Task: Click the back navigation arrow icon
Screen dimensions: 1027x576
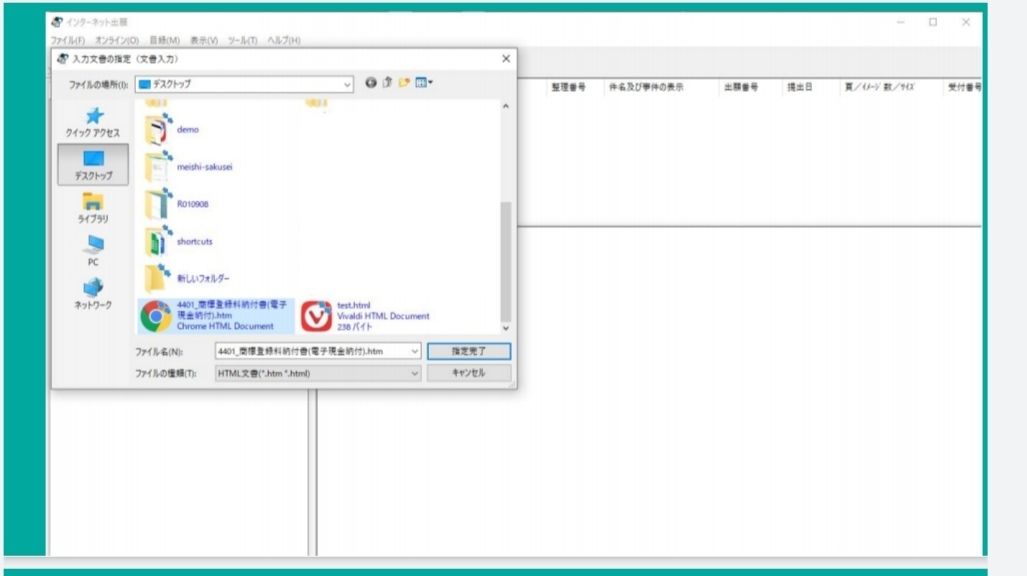Action: 372,84
